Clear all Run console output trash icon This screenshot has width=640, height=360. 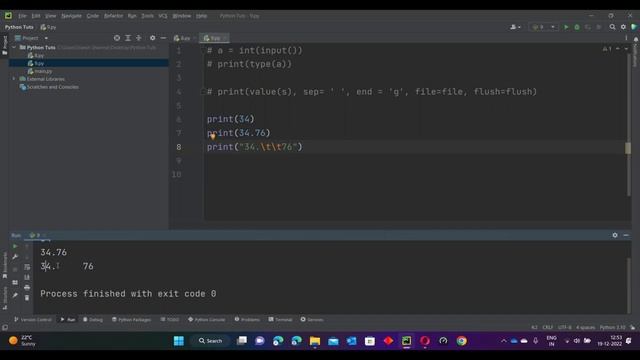[27, 298]
